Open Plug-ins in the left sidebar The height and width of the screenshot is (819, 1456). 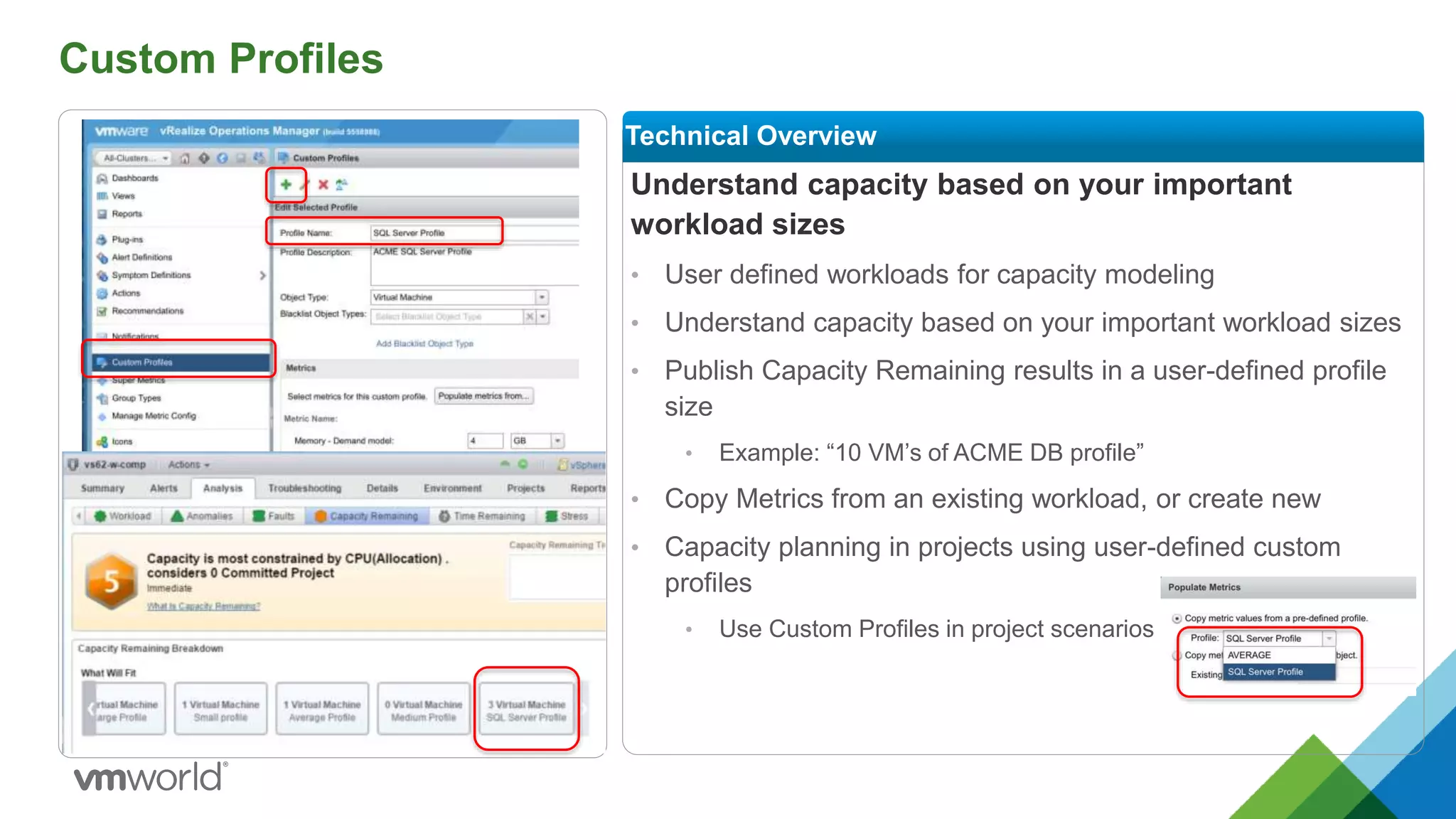tap(120, 240)
